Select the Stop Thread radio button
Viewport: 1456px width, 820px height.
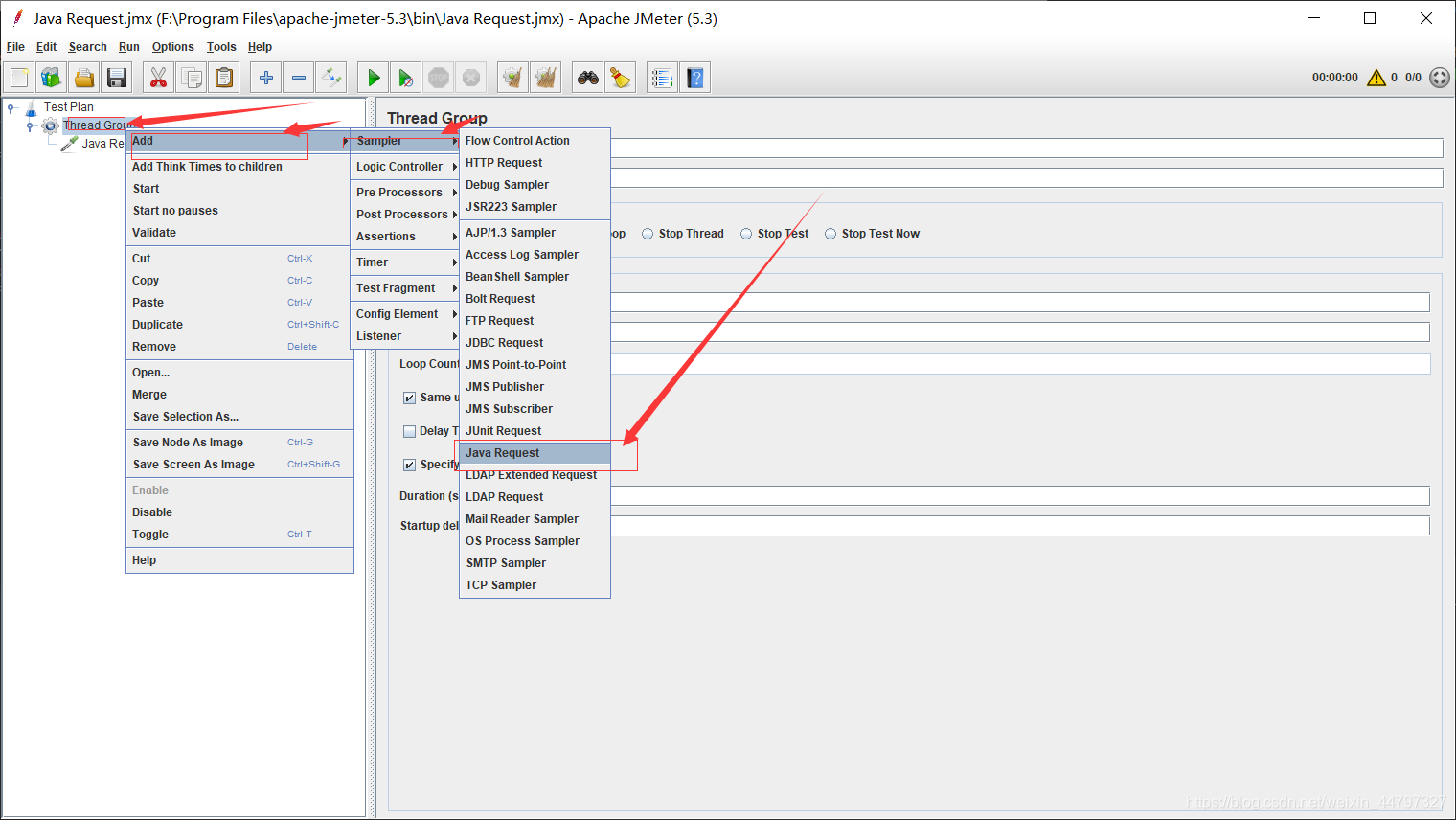(x=648, y=234)
